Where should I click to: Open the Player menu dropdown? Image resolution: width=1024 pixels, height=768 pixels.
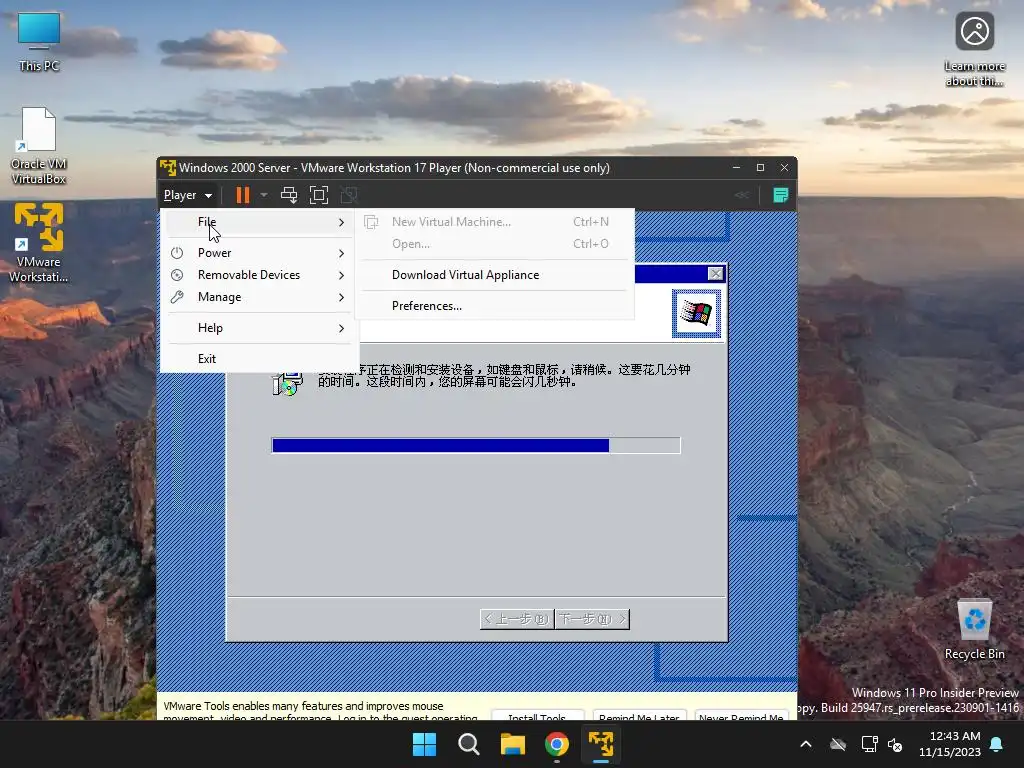[x=188, y=195]
